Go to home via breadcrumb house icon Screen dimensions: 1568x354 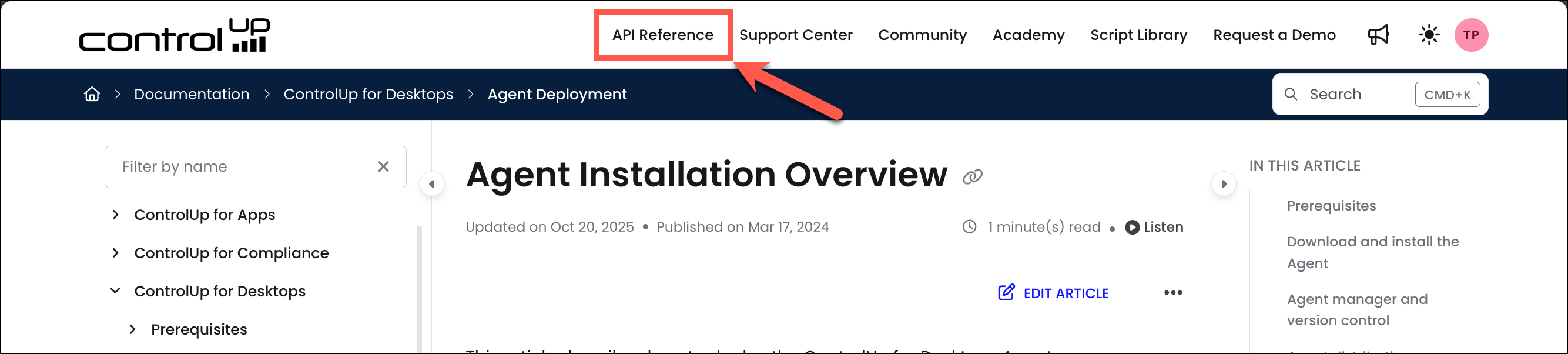pos(92,95)
